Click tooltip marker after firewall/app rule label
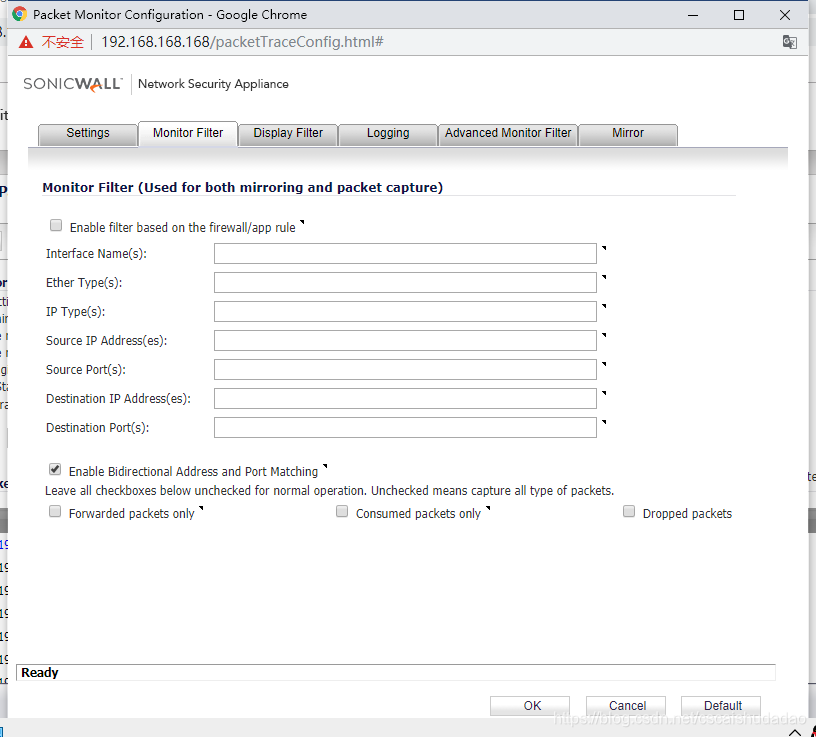 pyautogui.click(x=302, y=222)
